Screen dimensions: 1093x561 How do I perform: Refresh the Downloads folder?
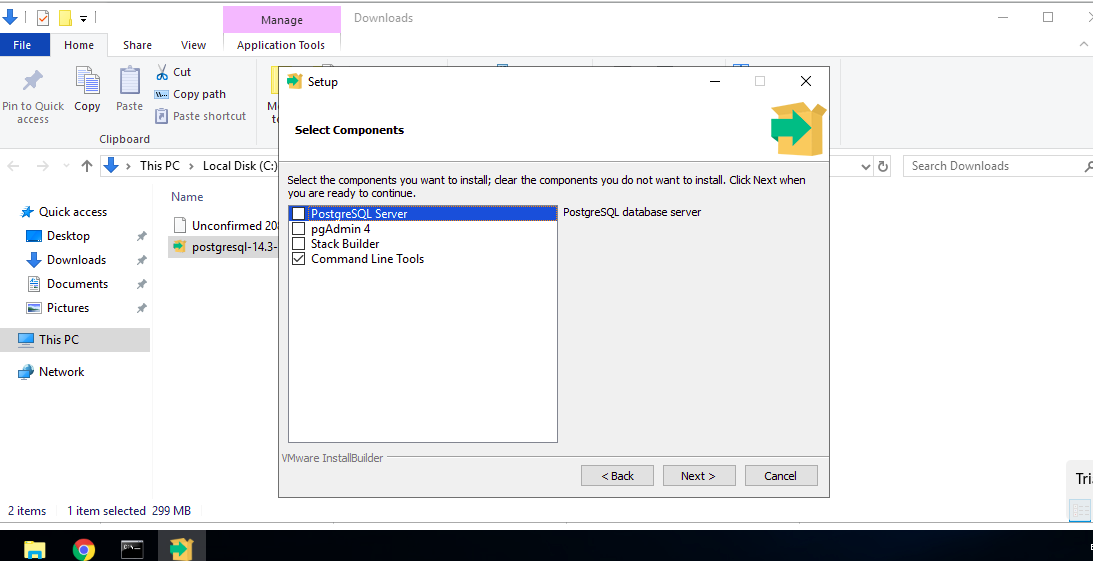coord(882,167)
